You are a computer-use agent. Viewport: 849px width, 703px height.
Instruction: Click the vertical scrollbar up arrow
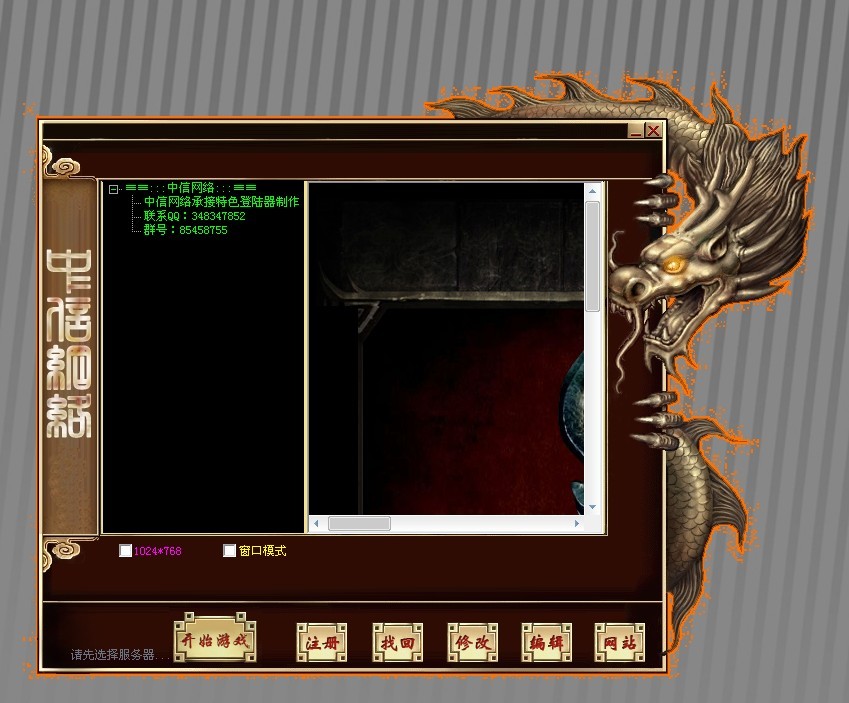pos(592,190)
